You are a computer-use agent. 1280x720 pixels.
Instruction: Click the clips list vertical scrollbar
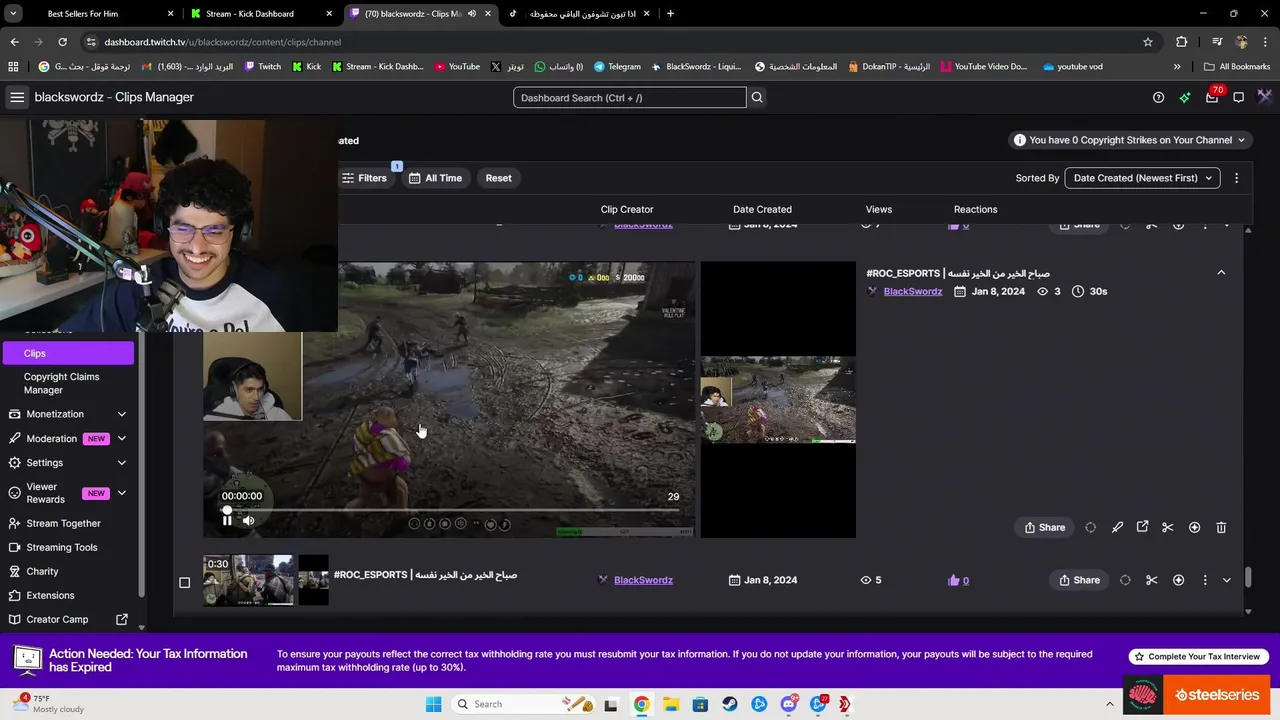[1248, 578]
